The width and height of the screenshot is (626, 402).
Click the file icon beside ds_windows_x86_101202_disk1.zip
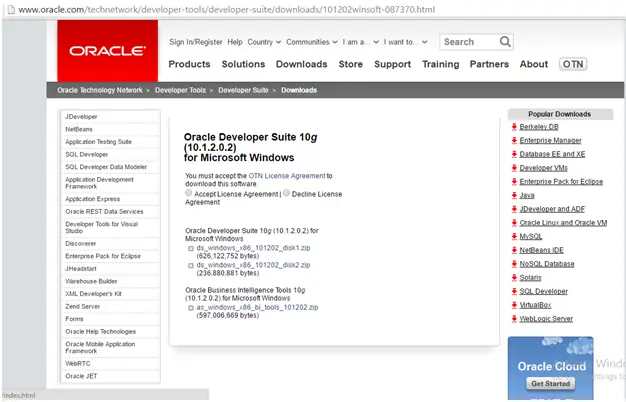click(191, 248)
